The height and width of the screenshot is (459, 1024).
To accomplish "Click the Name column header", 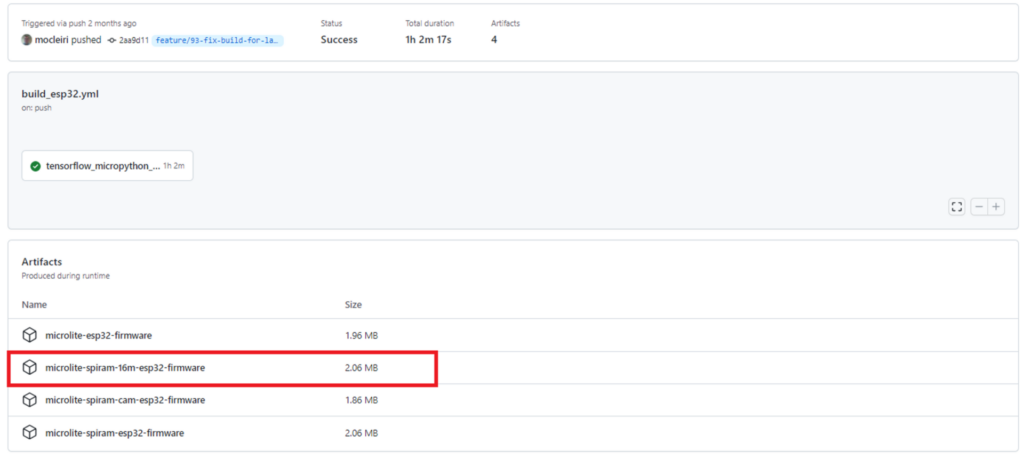I will pos(34,304).
